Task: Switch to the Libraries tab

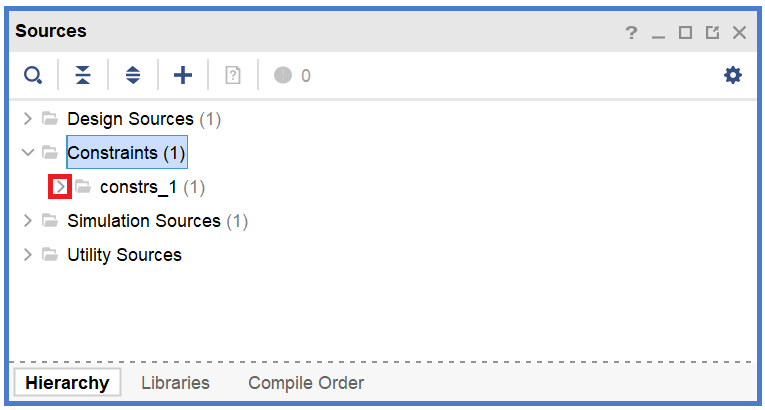Action: [x=175, y=383]
